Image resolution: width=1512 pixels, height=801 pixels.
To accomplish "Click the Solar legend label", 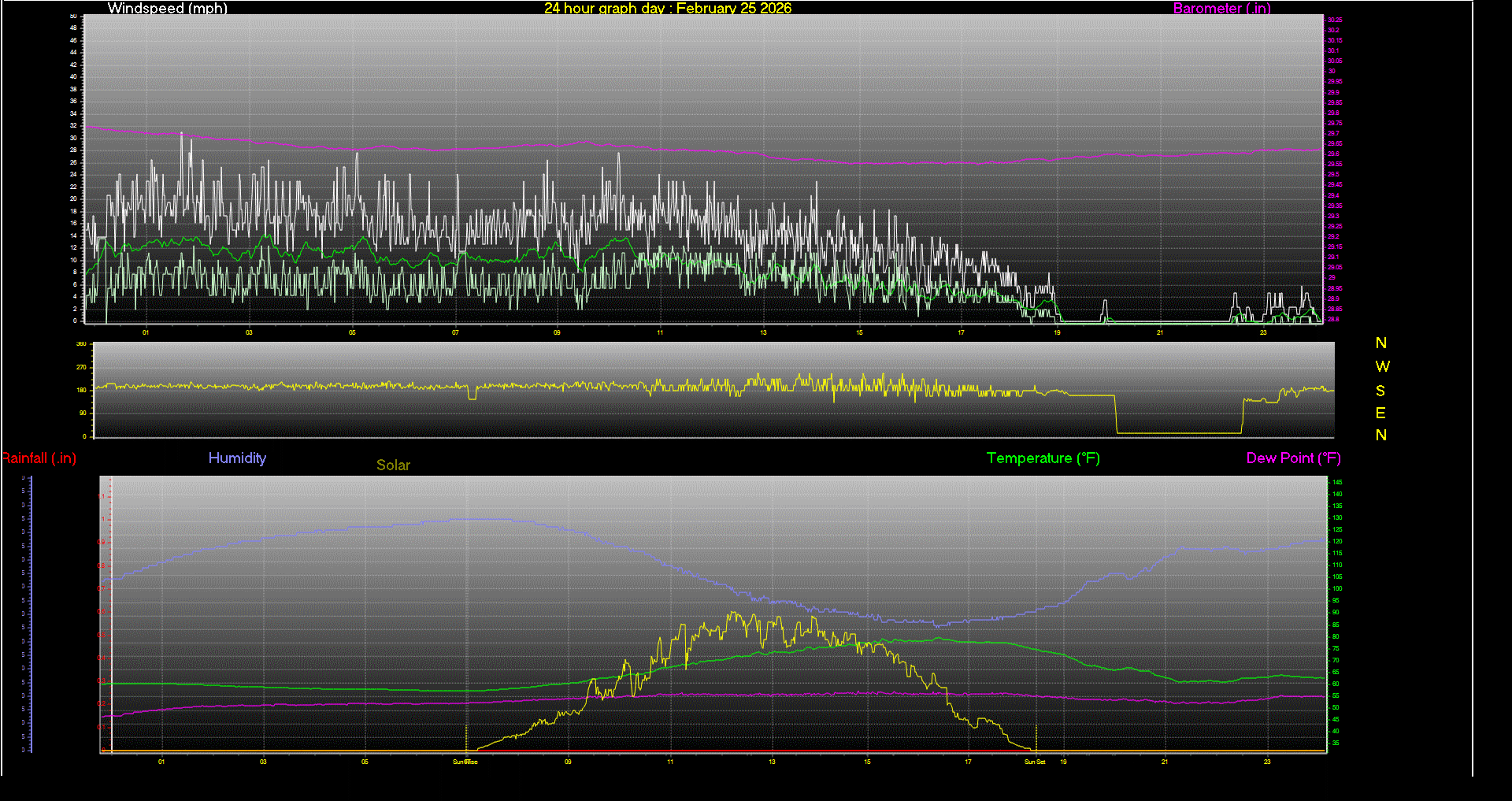I will click(393, 465).
